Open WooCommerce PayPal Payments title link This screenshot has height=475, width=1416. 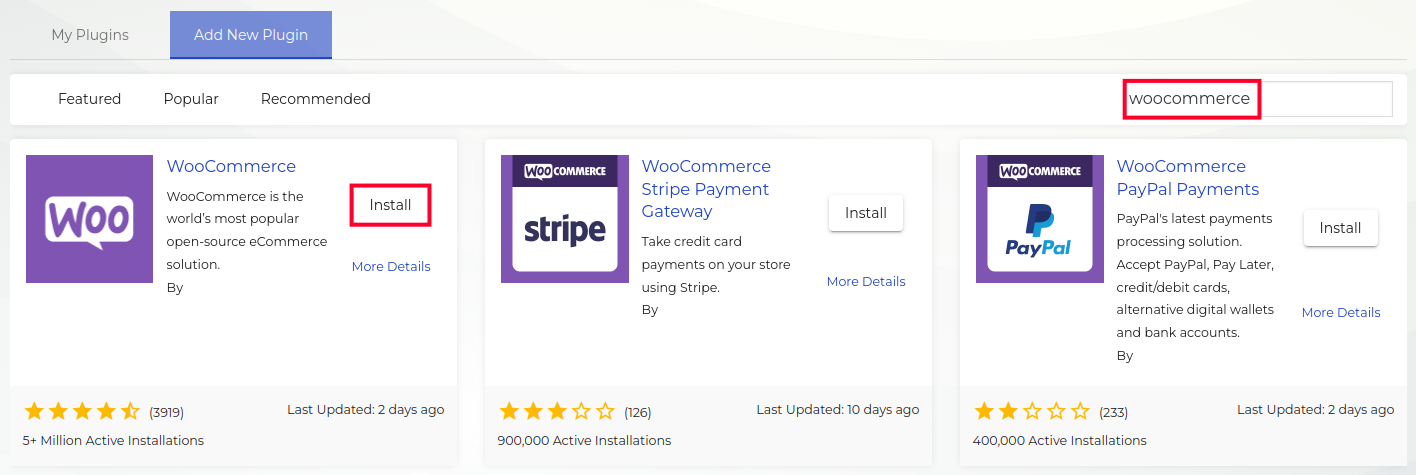point(1187,178)
